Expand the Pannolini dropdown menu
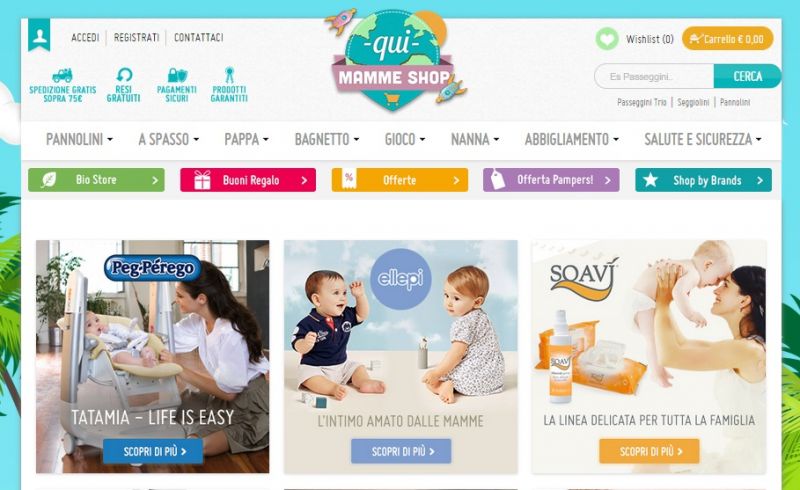This screenshot has width=800, height=490. click(79, 139)
